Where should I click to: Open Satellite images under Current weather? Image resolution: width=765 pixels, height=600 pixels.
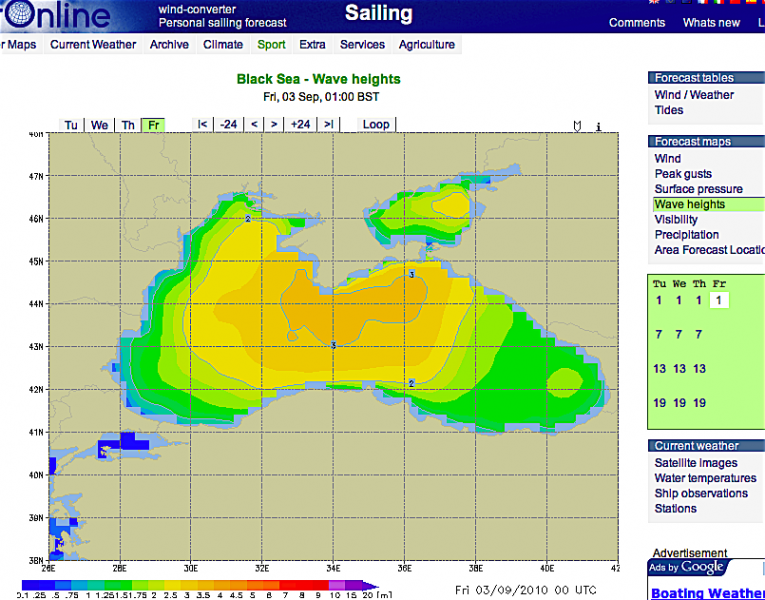696,463
